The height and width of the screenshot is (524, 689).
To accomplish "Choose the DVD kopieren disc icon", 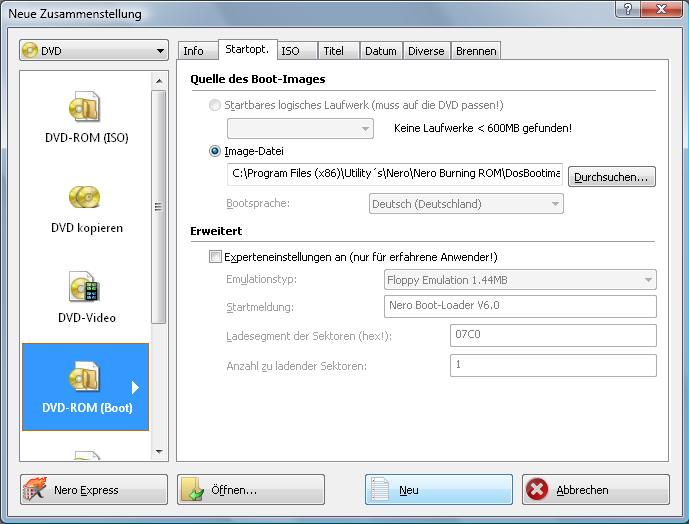I will point(85,197).
